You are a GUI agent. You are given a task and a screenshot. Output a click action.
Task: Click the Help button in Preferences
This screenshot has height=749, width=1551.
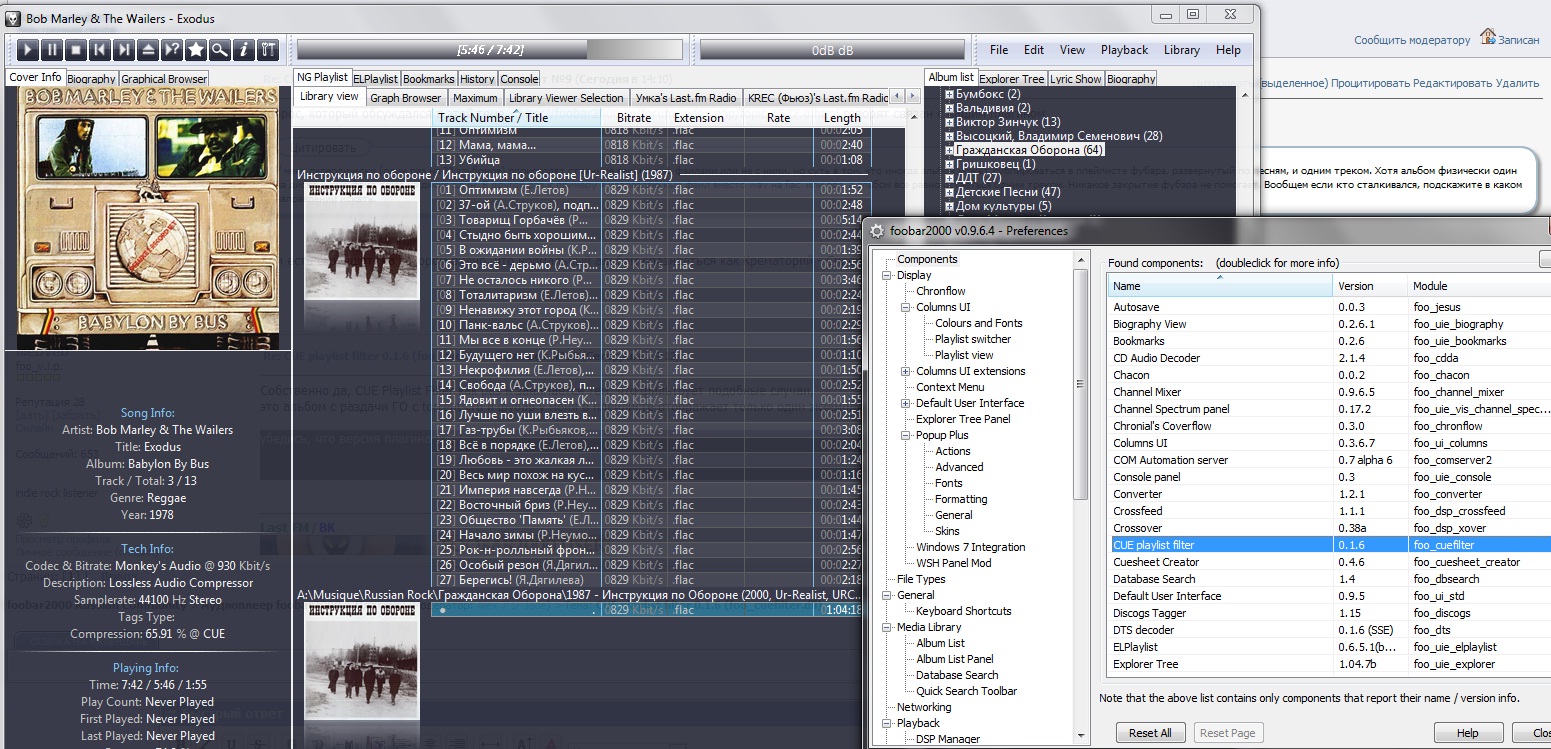(x=1467, y=733)
